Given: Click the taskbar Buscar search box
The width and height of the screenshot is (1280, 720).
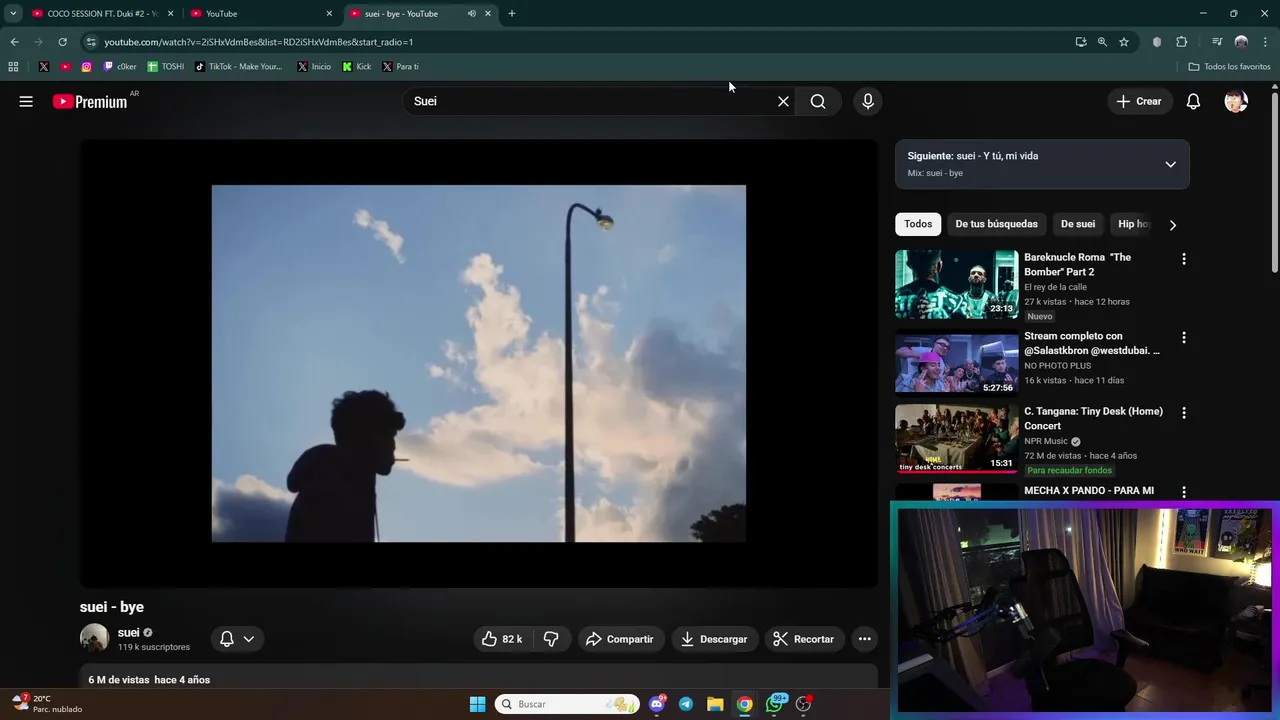Looking at the screenshot, I should point(567,704).
